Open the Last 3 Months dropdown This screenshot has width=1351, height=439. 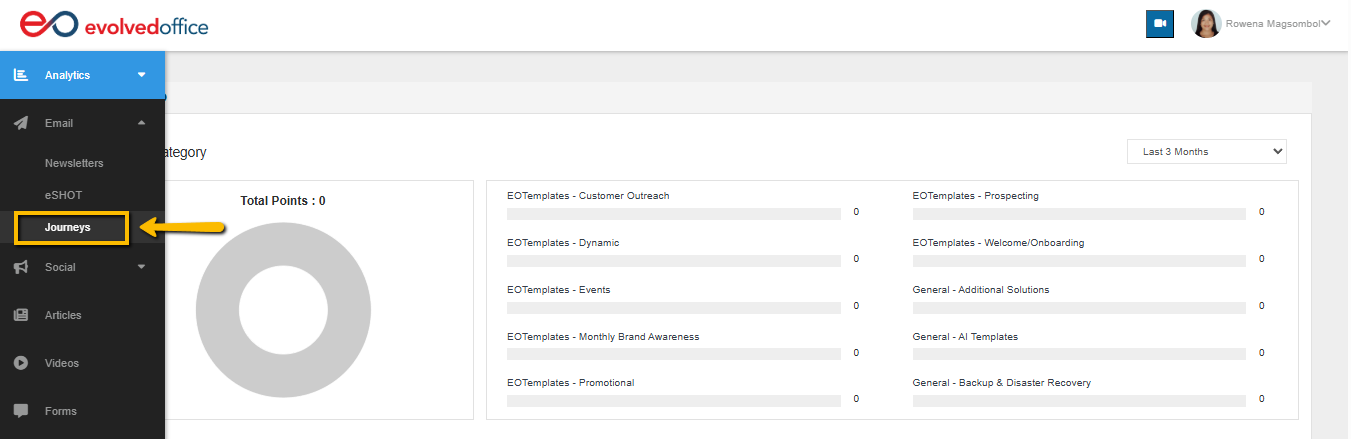pyautogui.click(x=1206, y=152)
